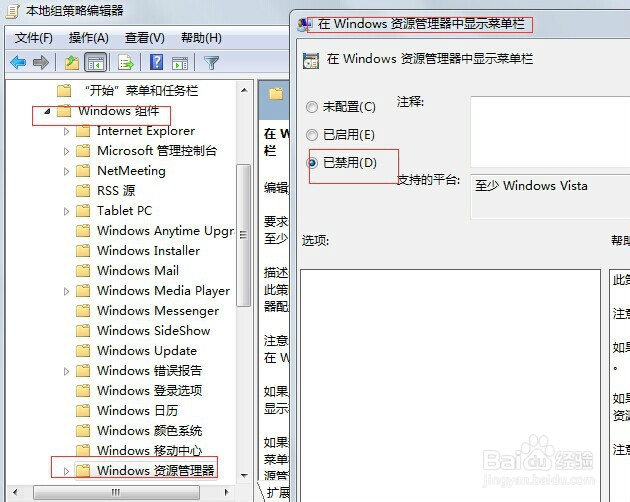This screenshot has height=502, width=630.
Task: Select Windows 移动中心 tree item
Action: 149,451
